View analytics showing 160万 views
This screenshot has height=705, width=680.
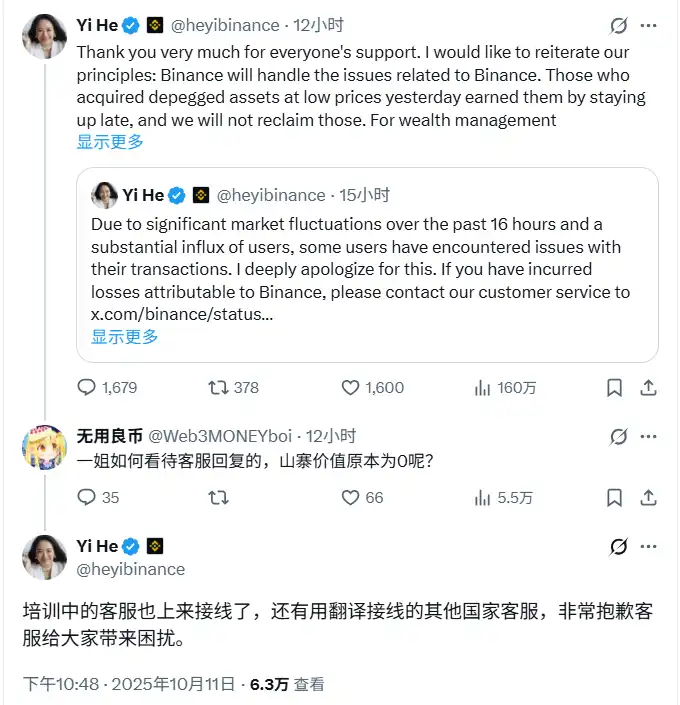[x=481, y=387]
